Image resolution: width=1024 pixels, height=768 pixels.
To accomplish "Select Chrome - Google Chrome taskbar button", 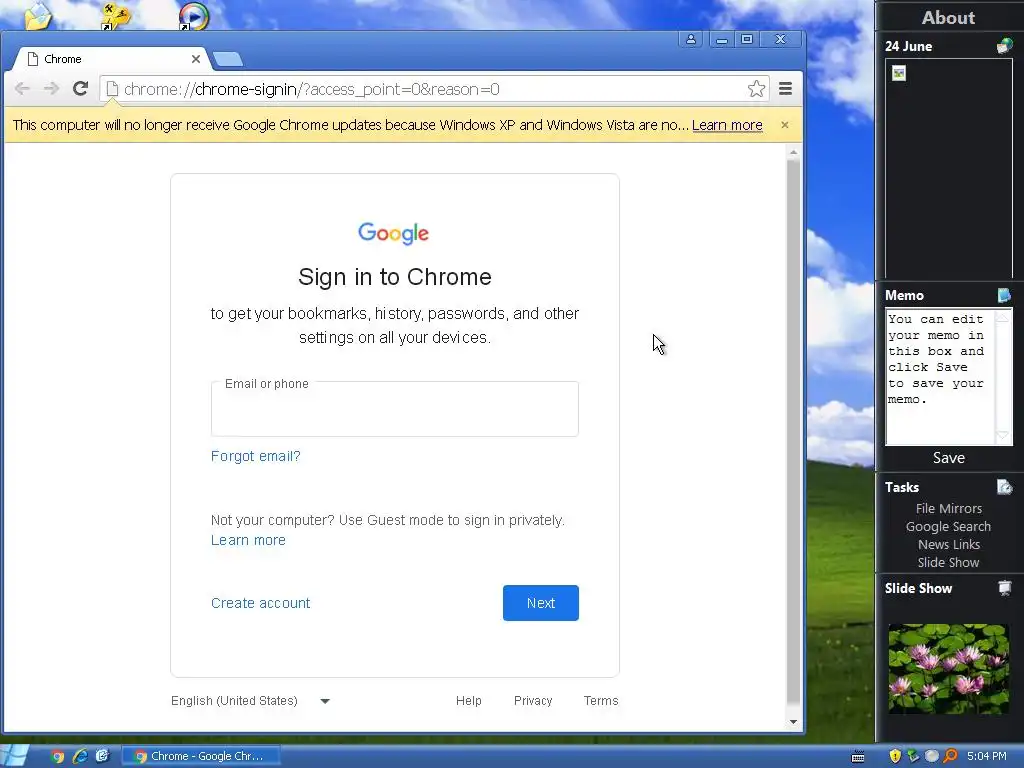I will [x=201, y=756].
